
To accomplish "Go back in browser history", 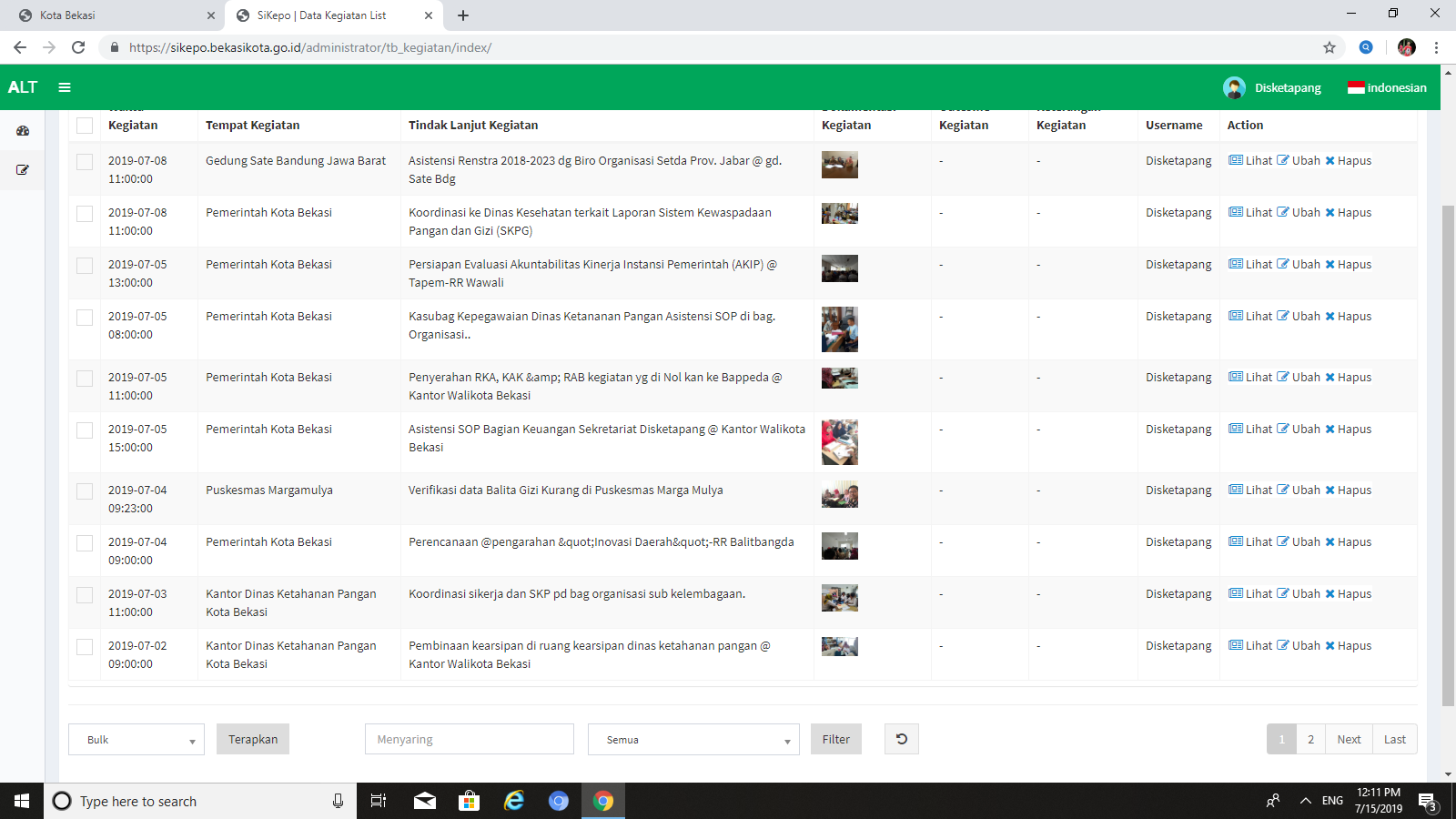I will [20, 47].
